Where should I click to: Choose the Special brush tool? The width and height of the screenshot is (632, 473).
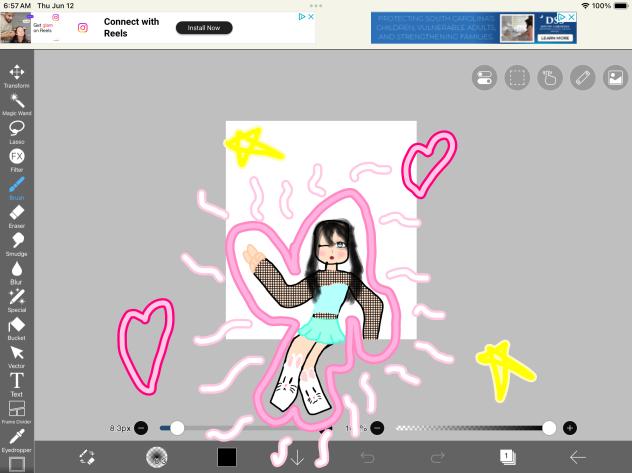pyautogui.click(x=17, y=300)
